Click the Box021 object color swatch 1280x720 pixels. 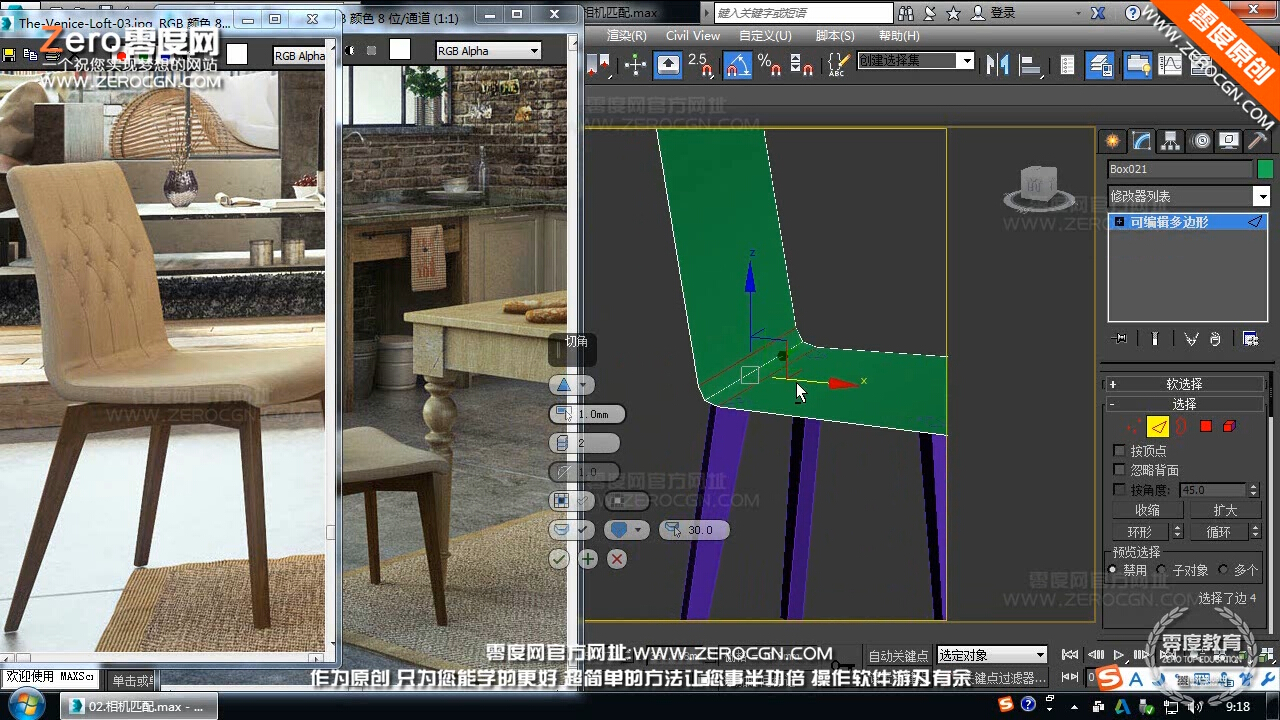(1265, 169)
